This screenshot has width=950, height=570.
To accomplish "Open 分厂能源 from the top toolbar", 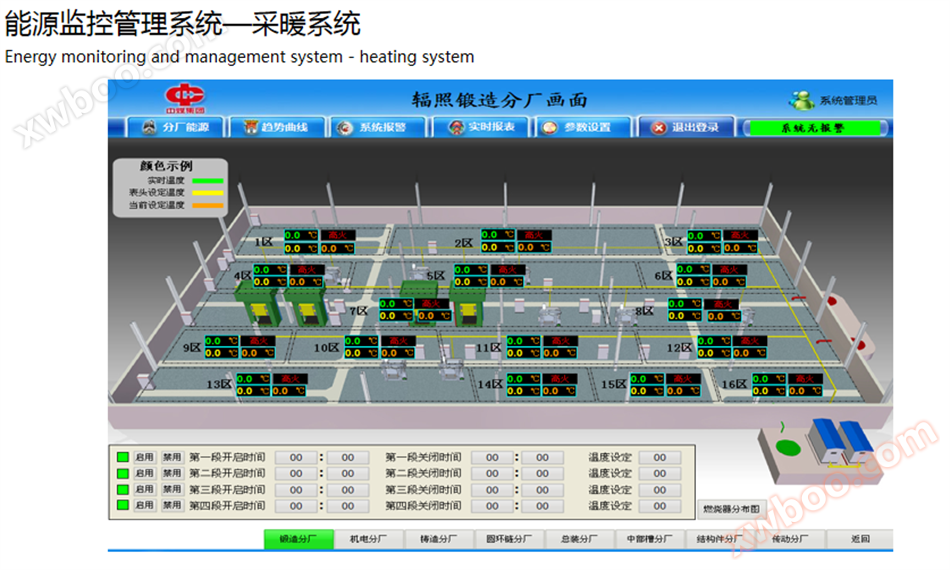I will [176, 127].
